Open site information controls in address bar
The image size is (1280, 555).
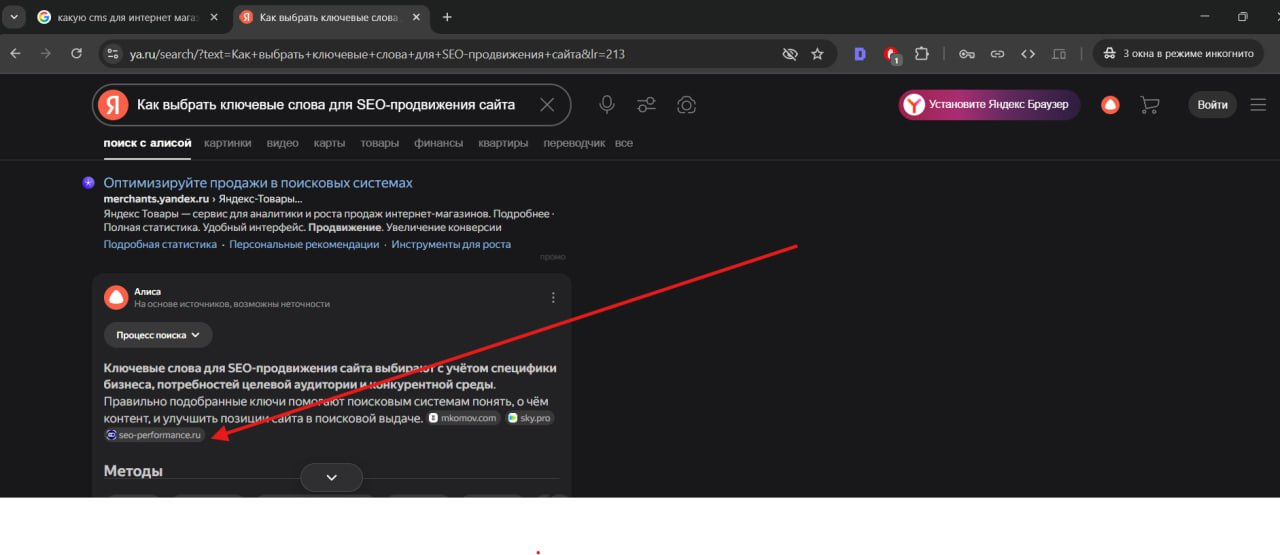112,54
